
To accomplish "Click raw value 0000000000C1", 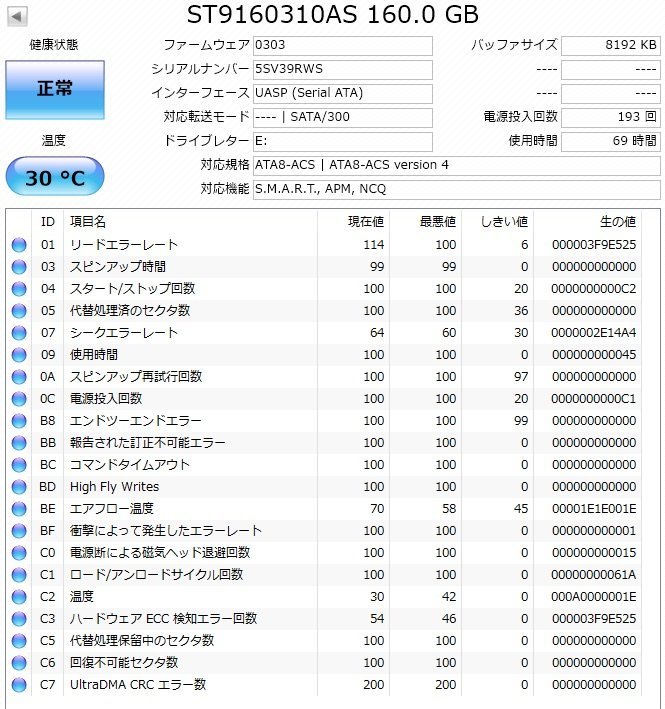I will pos(594,399).
